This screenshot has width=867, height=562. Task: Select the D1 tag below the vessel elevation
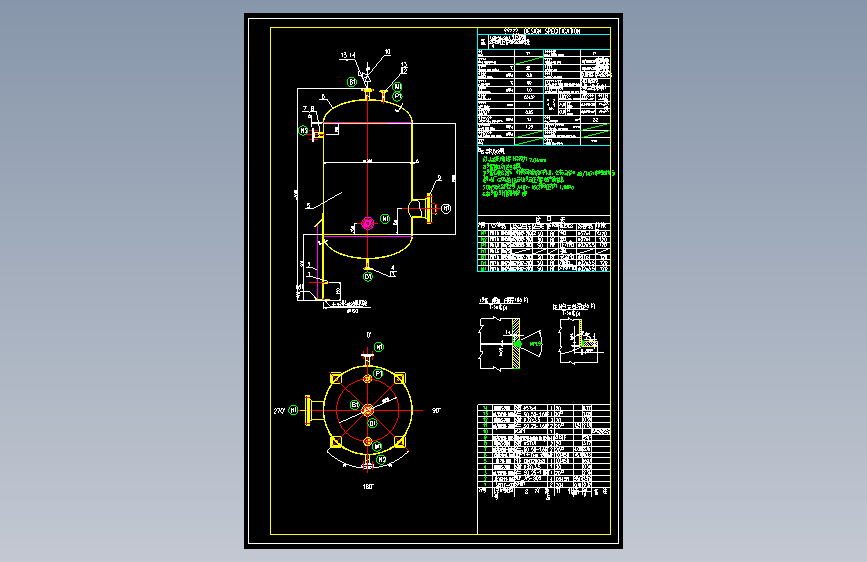point(368,276)
